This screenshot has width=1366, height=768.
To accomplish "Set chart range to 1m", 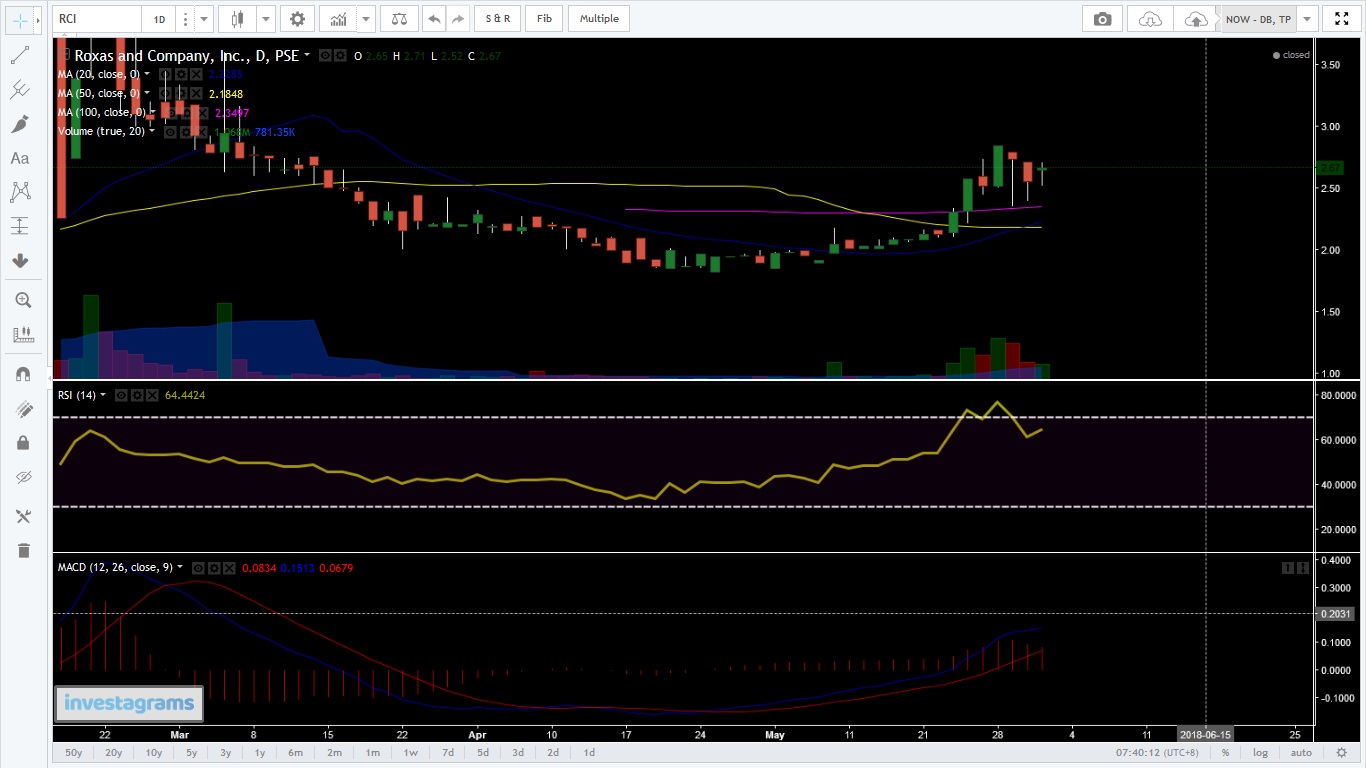I will pyautogui.click(x=372, y=752).
